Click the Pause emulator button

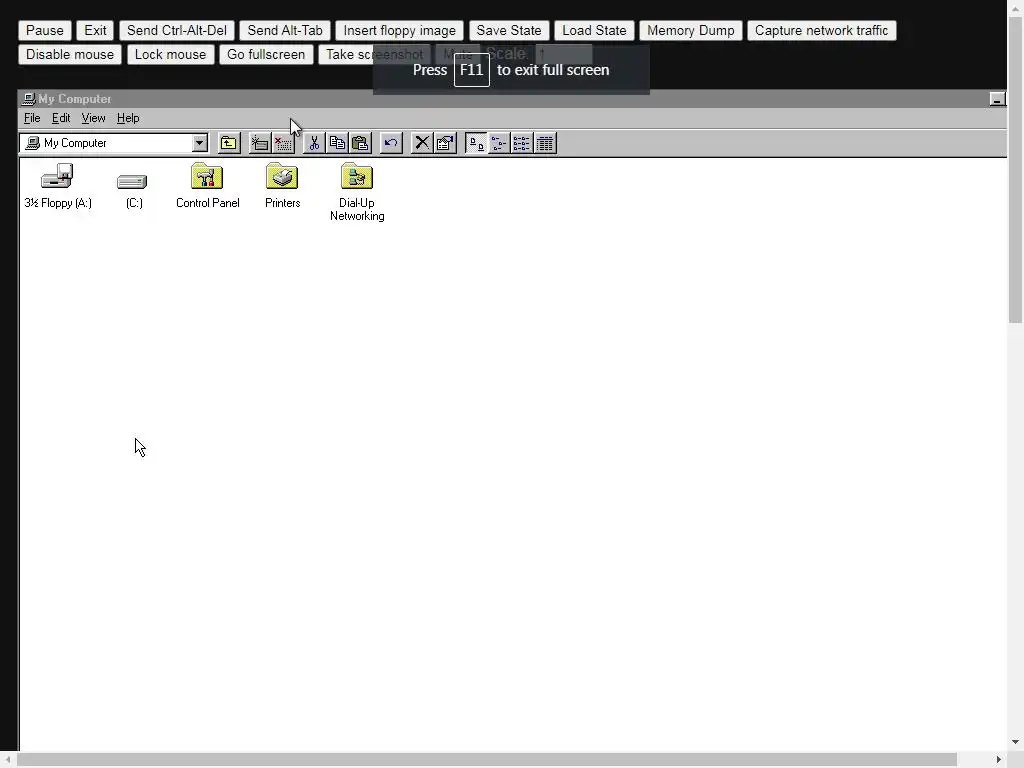[x=45, y=31]
